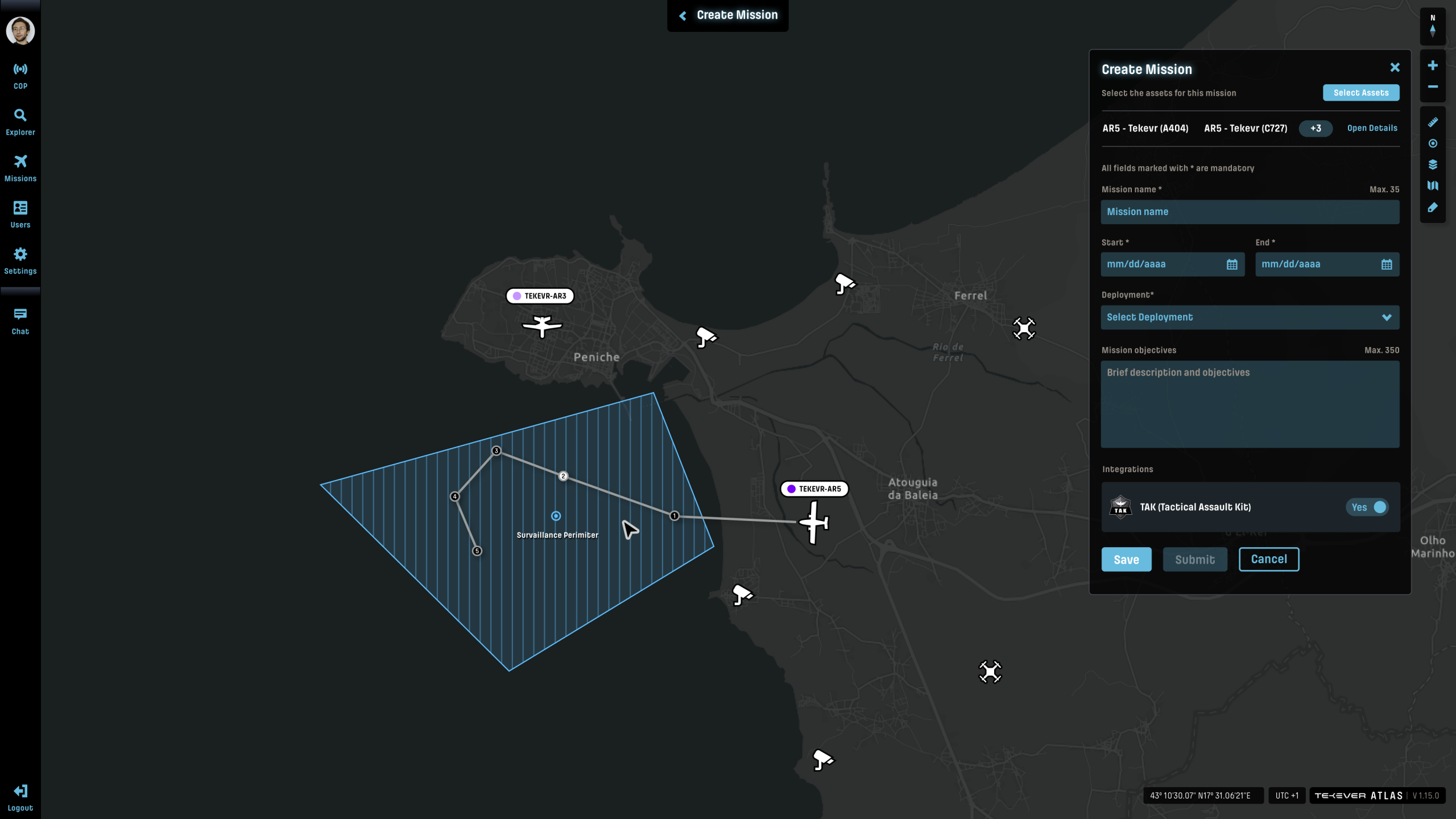
Task: Click the Open Details link
Action: point(1372,128)
